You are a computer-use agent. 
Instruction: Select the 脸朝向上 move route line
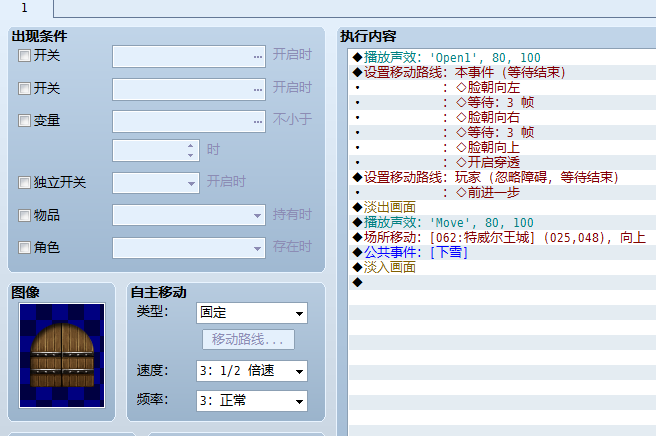502,147
